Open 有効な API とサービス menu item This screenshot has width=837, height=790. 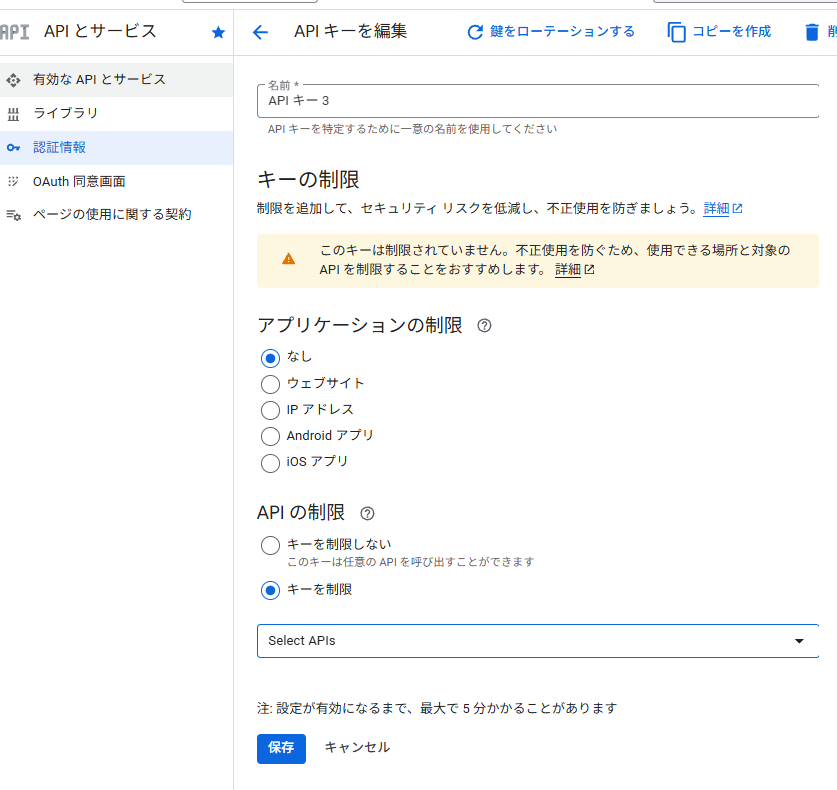(116, 80)
